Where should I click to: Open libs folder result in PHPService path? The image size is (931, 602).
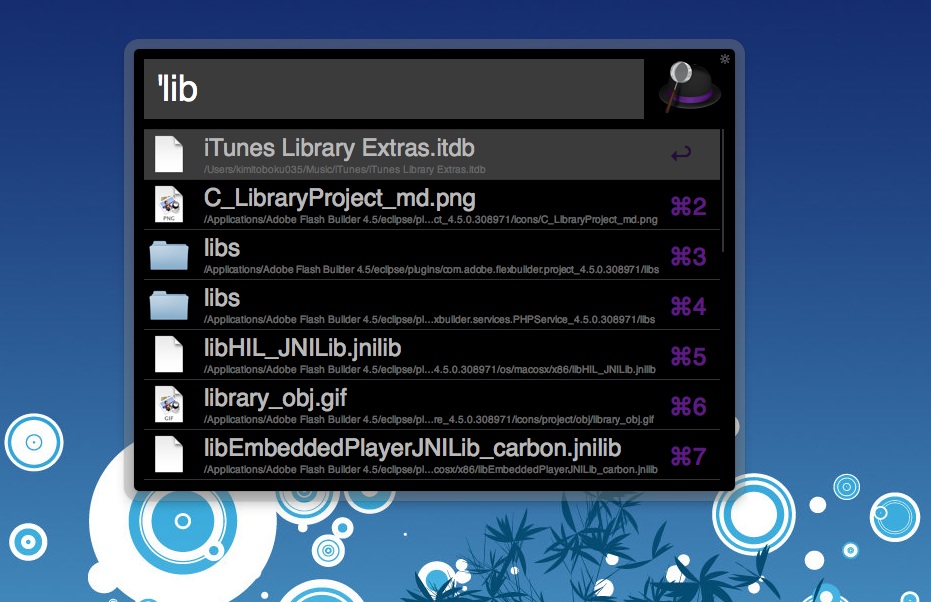pyautogui.click(x=432, y=305)
